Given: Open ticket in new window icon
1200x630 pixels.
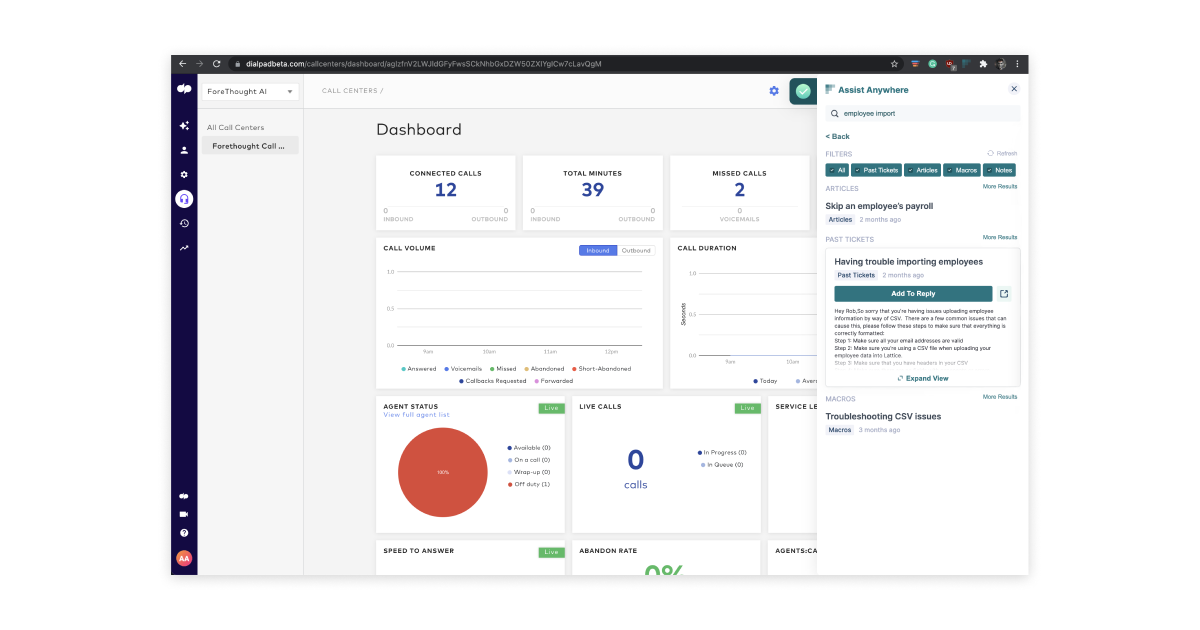Looking at the screenshot, I should (1004, 294).
